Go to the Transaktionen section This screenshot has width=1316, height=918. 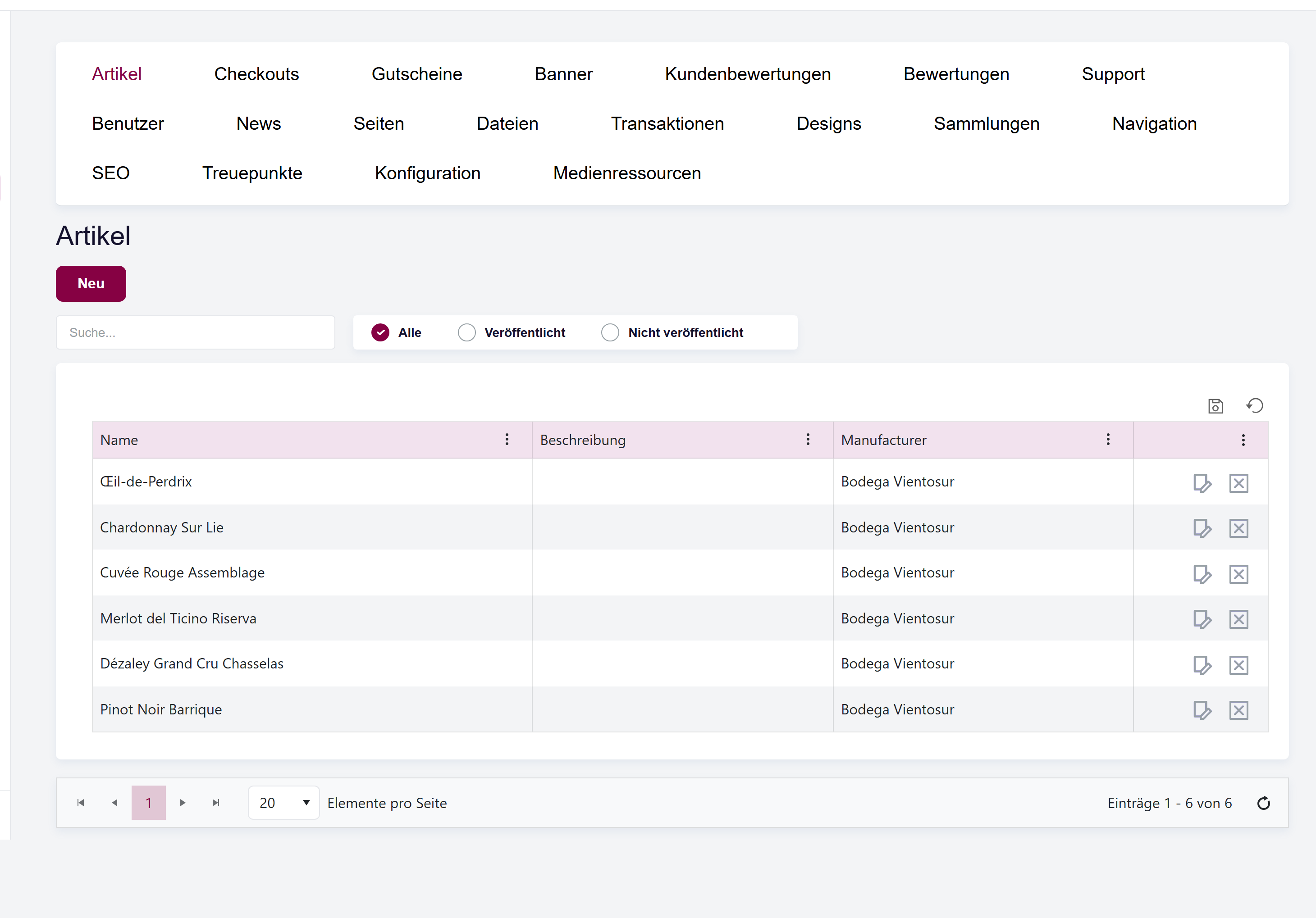[667, 123]
